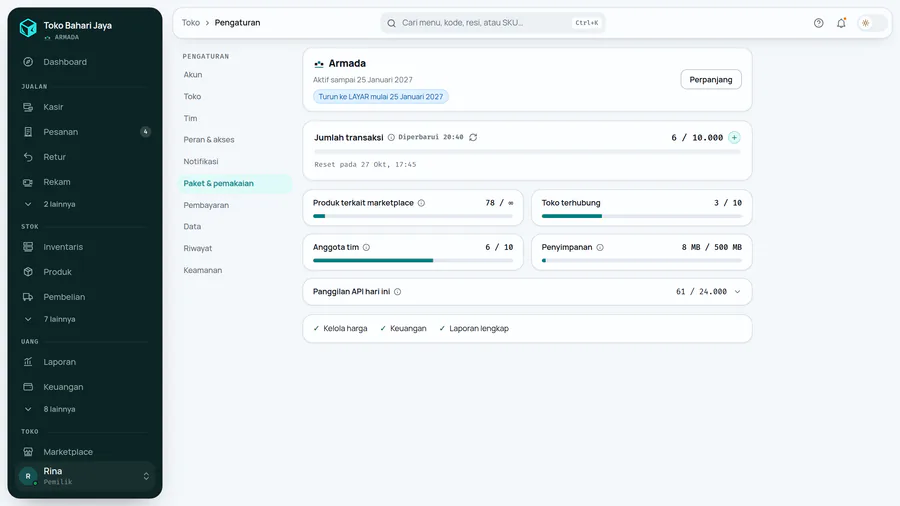The width and height of the screenshot is (900, 506).
Task: Open the Rina user account switcher
Action: pyautogui.click(x=85, y=476)
